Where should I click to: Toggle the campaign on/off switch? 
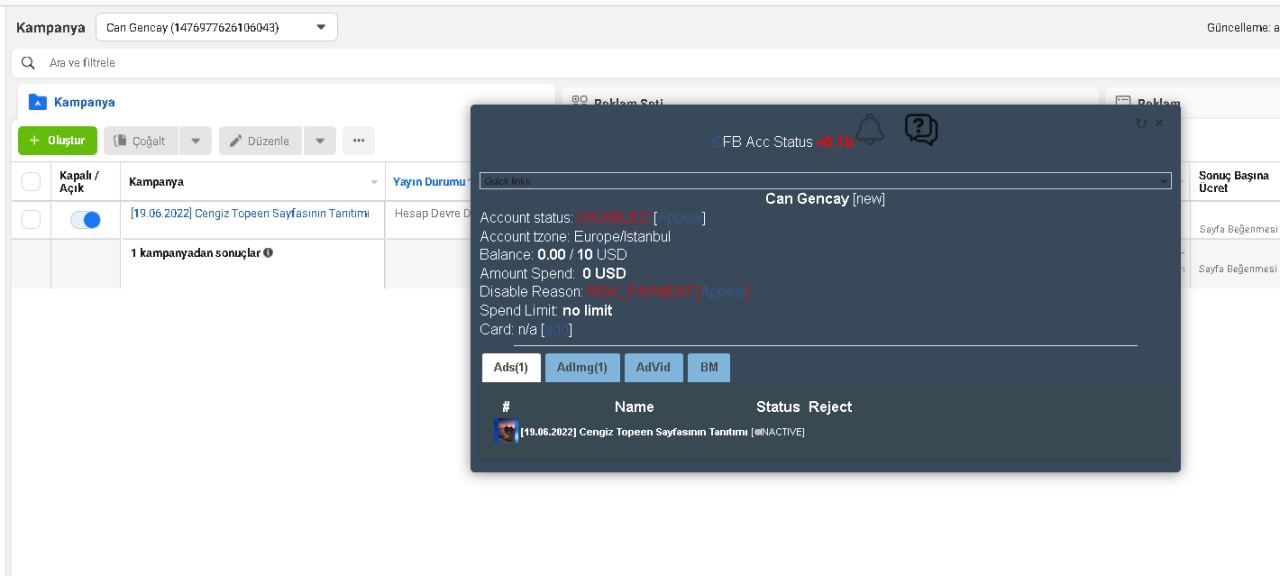click(85, 220)
